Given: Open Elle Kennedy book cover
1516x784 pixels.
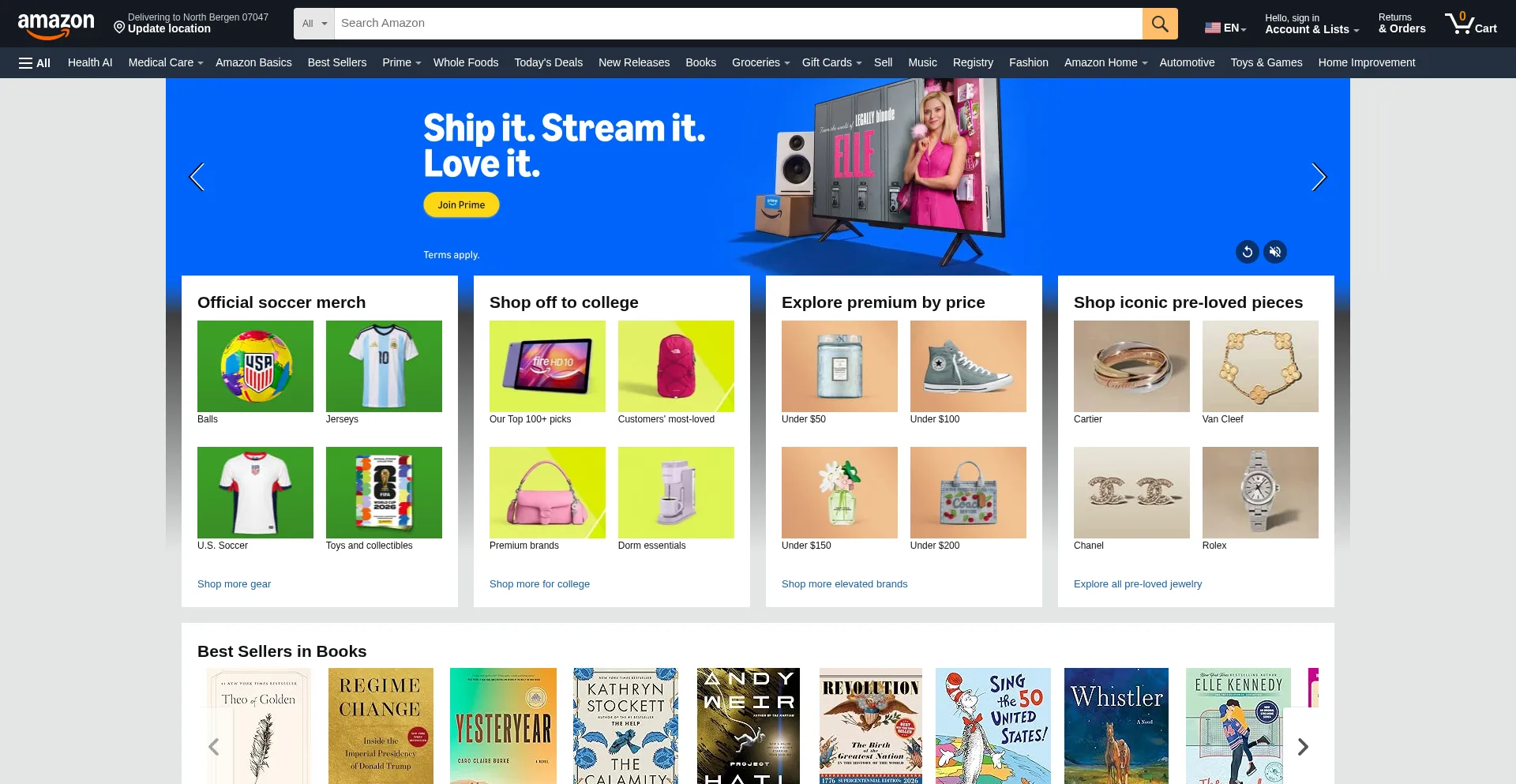Looking at the screenshot, I should click(1238, 726).
